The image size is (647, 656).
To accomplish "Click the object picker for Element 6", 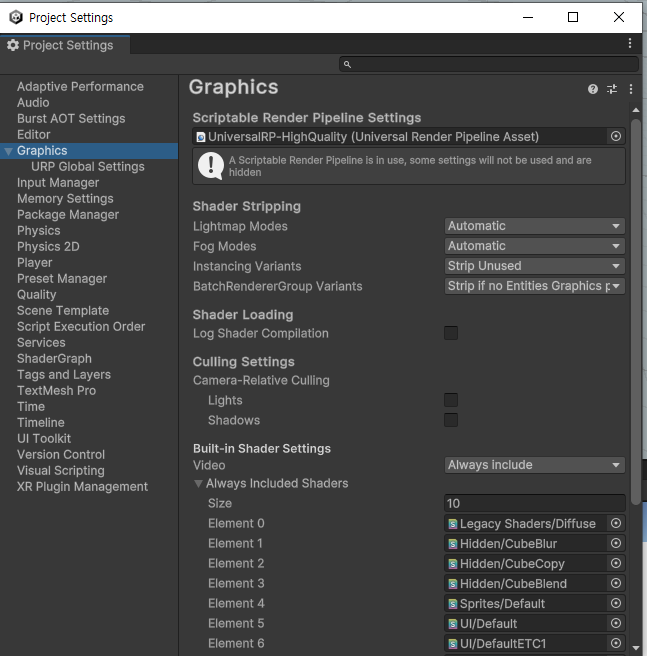I will (616, 643).
